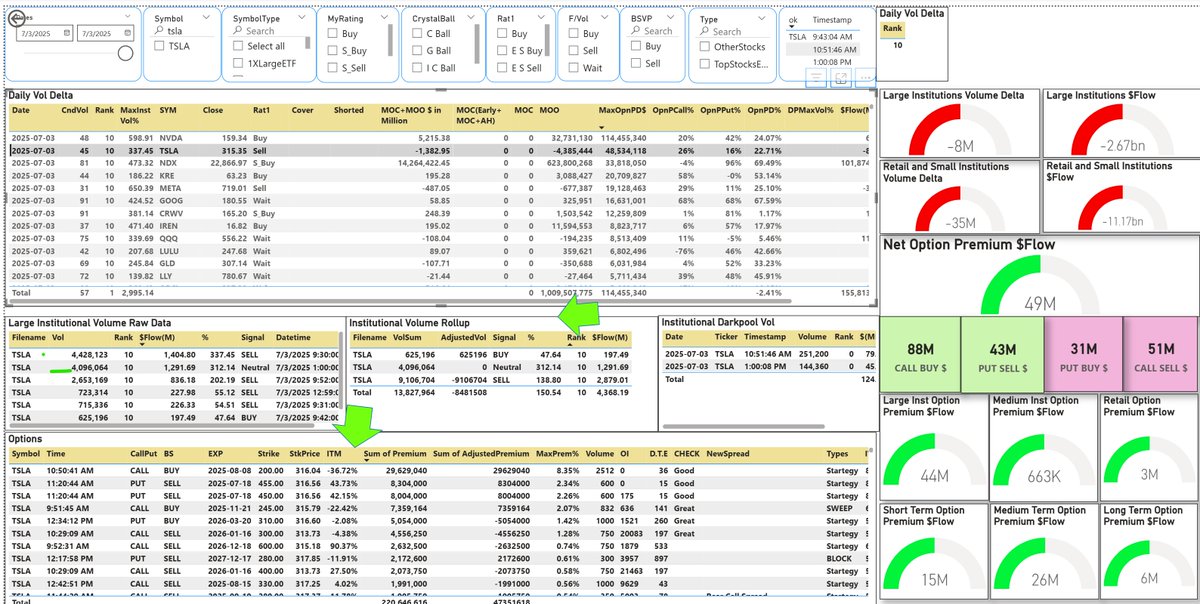Click the SymbolType Search box
Image resolution: width=1200 pixels, height=604 pixels.
tap(268, 31)
